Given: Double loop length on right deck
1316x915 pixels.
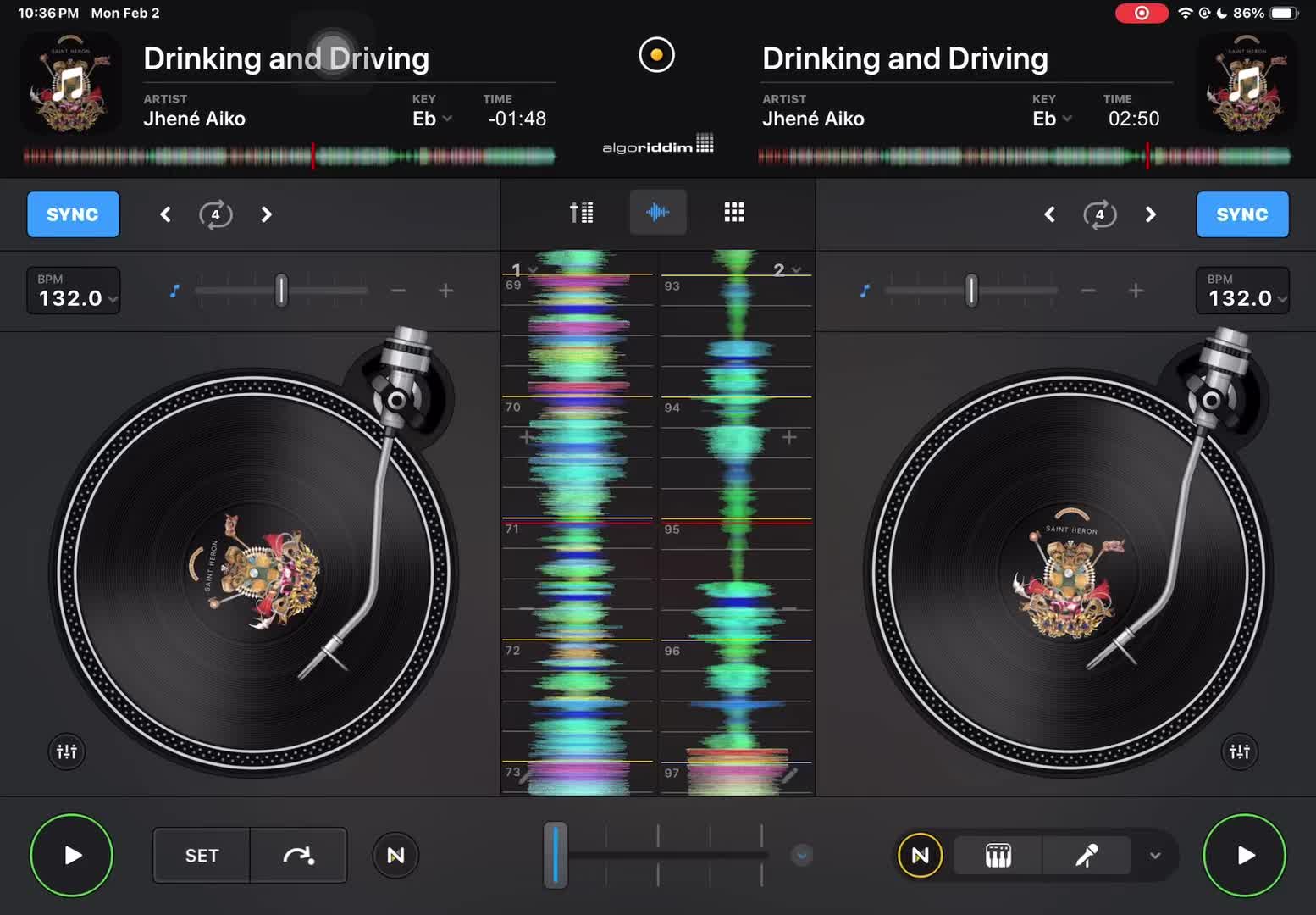Looking at the screenshot, I should (1150, 214).
